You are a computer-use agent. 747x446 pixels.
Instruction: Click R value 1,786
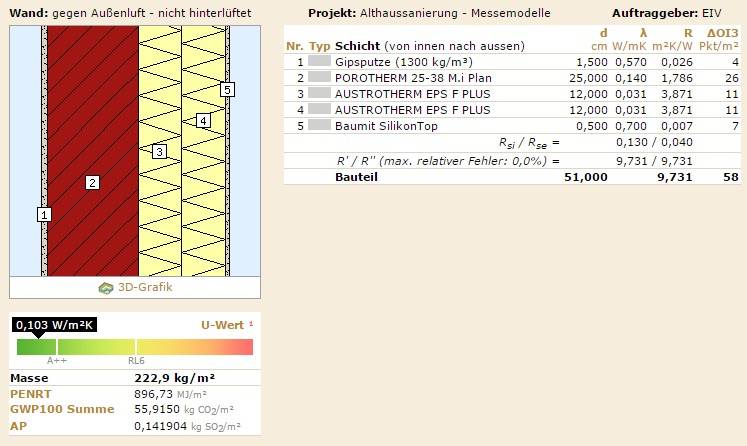tap(676, 78)
